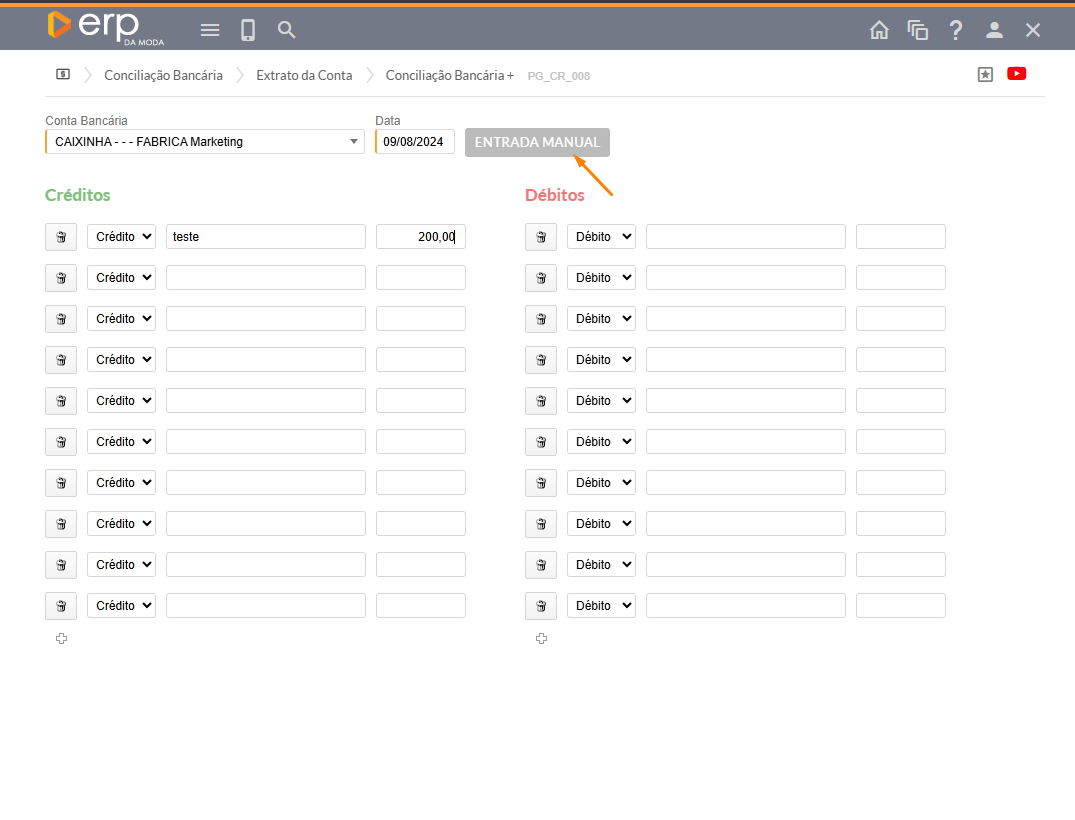Add a new row under Débitos
The height and width of the screenshot is (820, 1075).
541,638
